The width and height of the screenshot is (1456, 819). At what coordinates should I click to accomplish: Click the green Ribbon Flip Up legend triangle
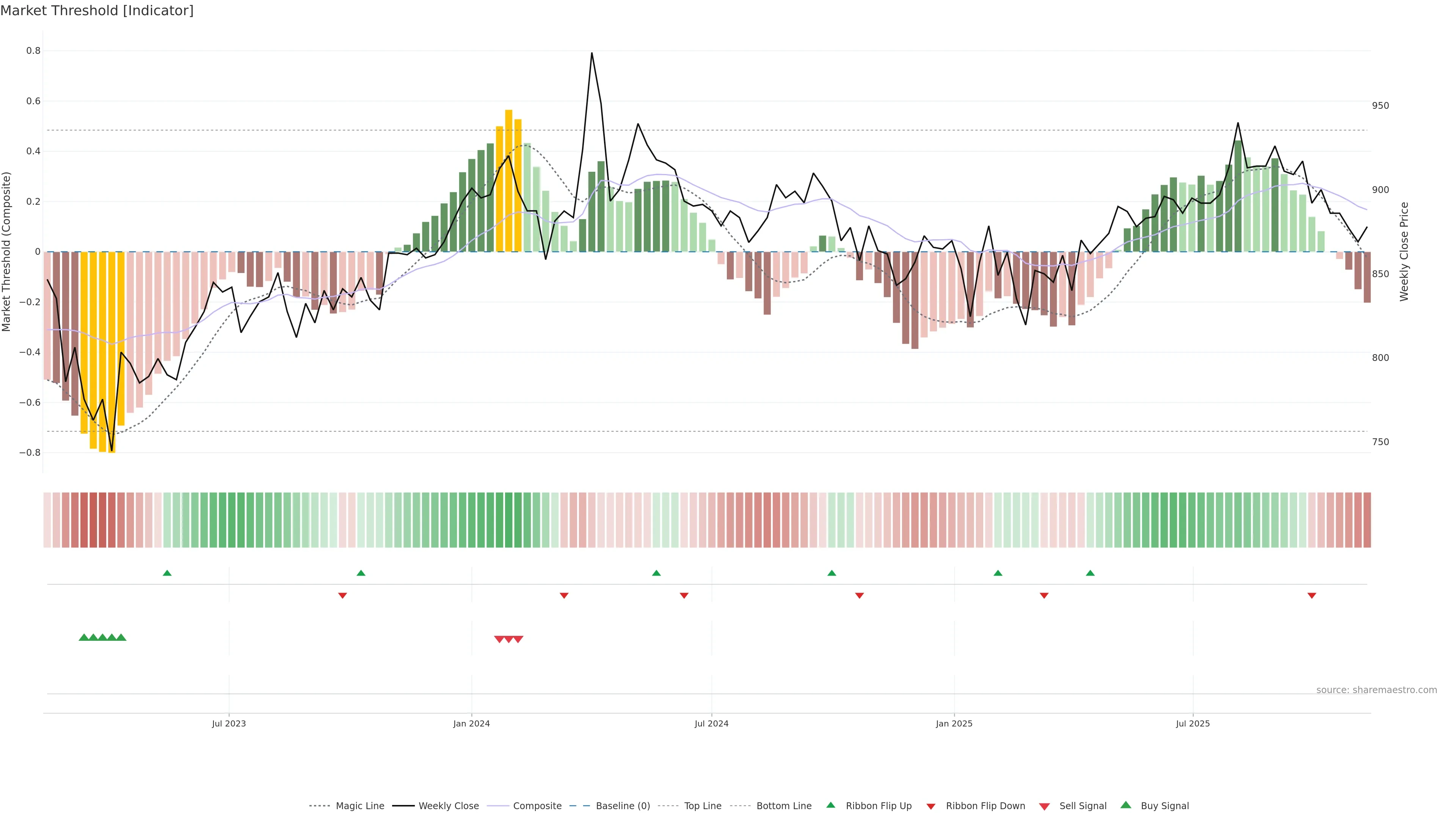tap(830, 805)
